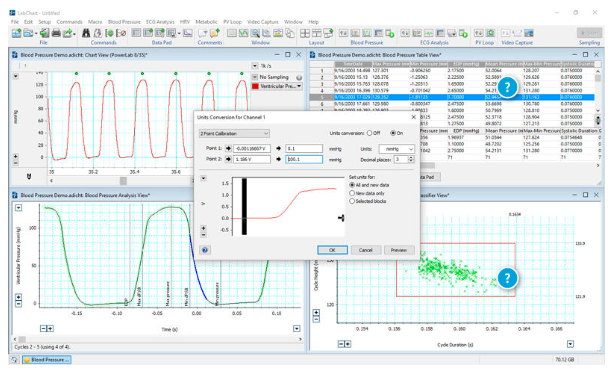Click OK in Units Conversion dialog
The width and height of the screenshot is (612, 372).
click(x=332, y=250)
